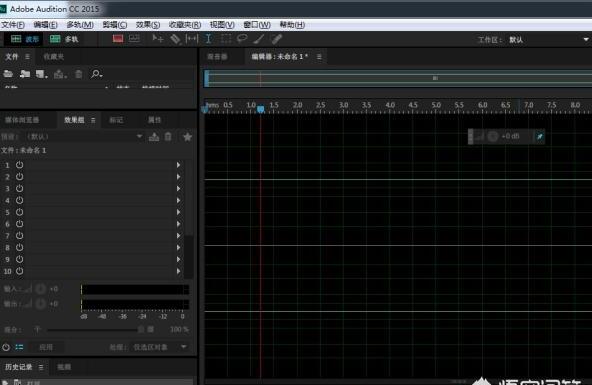The image size is (592, 385).
Task: Switch to the Media Browser tab
Action: (x=22, y=120)
